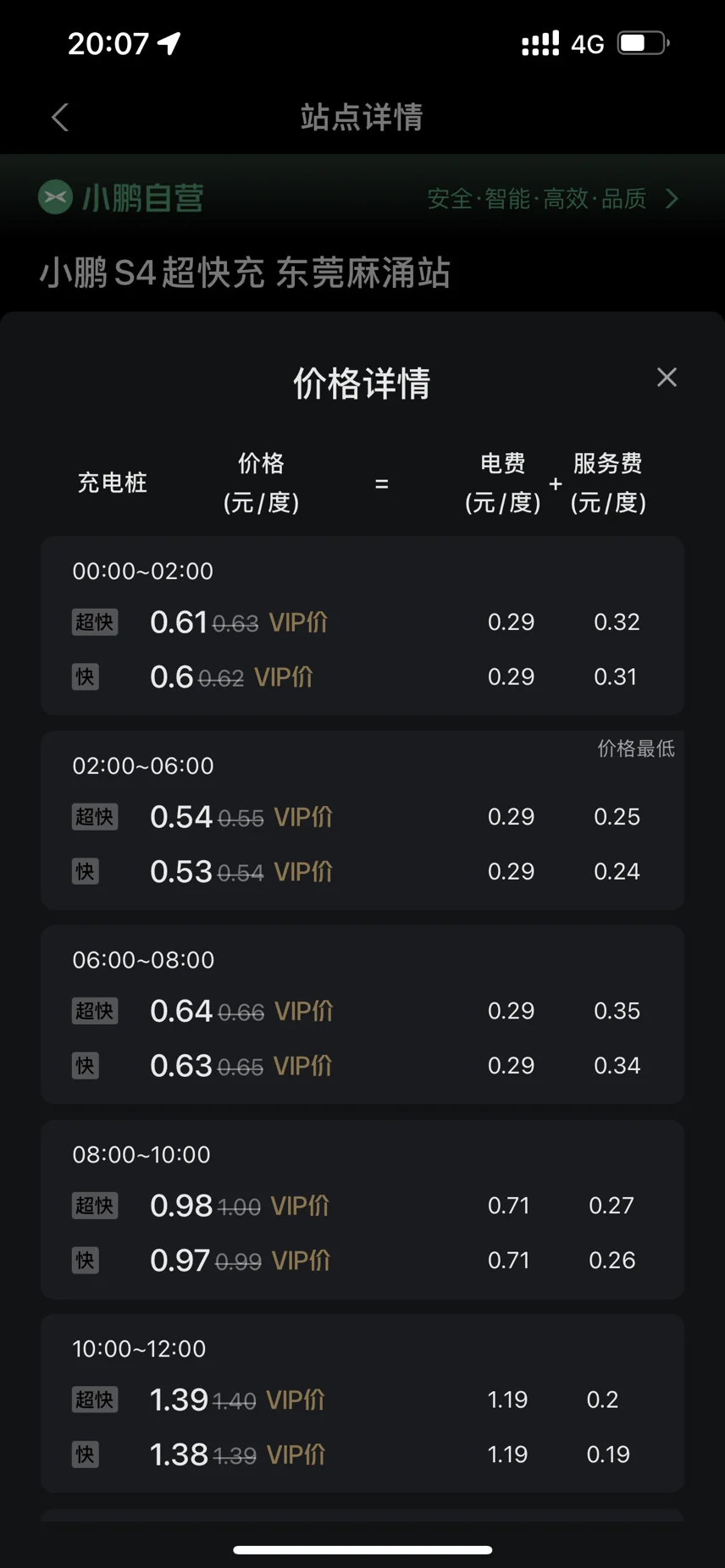Image resolution: width=725 pixels, height=1568 pixels.
Task: Tap the 站点详情 page title
Action: click(x=362, y=118)
